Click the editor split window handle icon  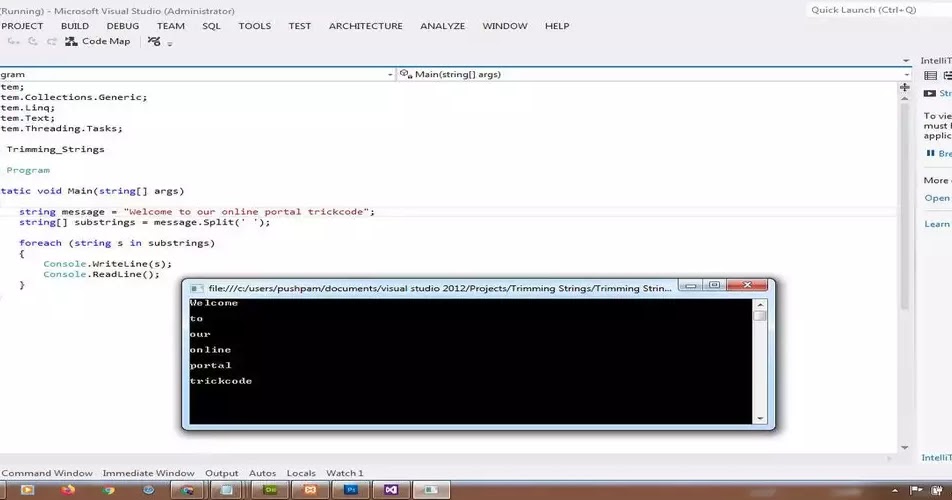pyautogui.click(x=905, y=87)
